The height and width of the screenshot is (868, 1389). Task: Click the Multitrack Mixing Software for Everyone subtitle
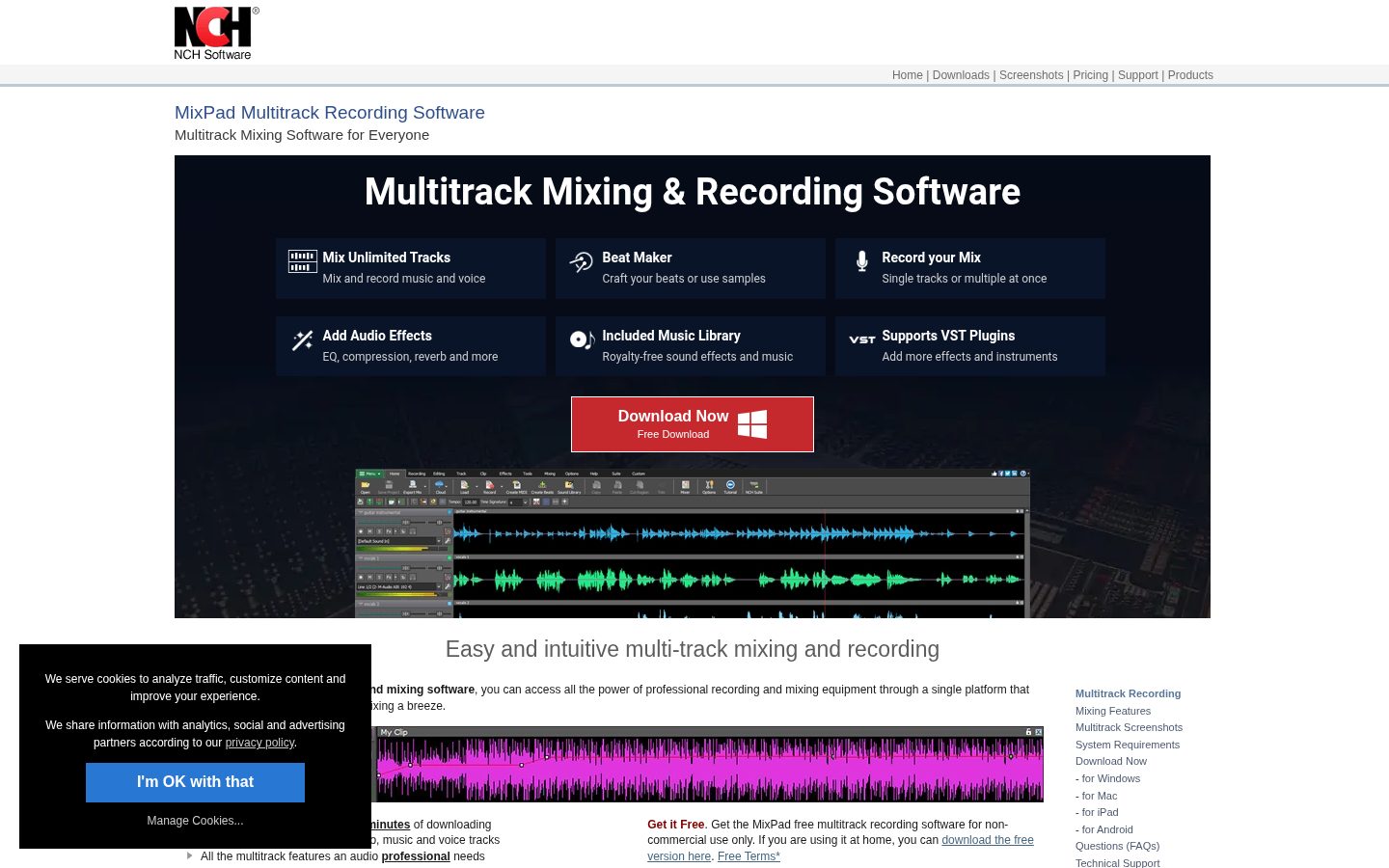[302, 135]
